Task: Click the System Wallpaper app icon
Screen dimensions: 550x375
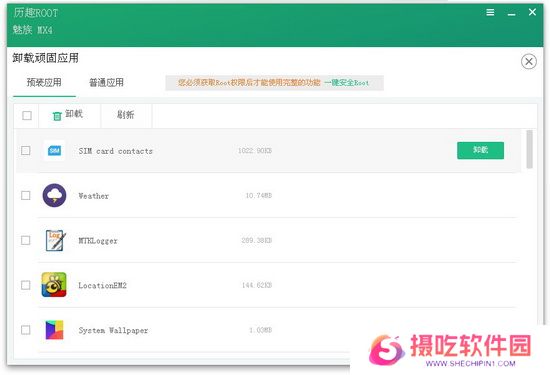Action: click(54, 330)
